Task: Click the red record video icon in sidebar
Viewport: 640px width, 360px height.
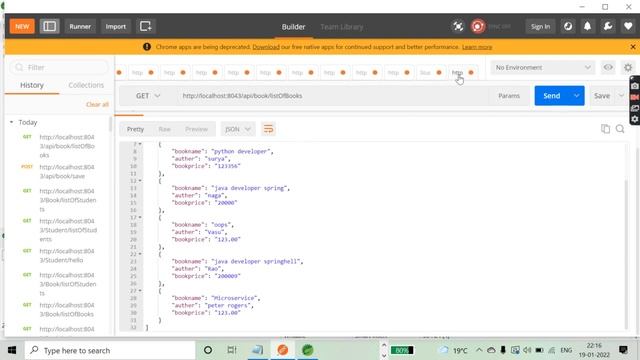Action: (x=635, y=97)
